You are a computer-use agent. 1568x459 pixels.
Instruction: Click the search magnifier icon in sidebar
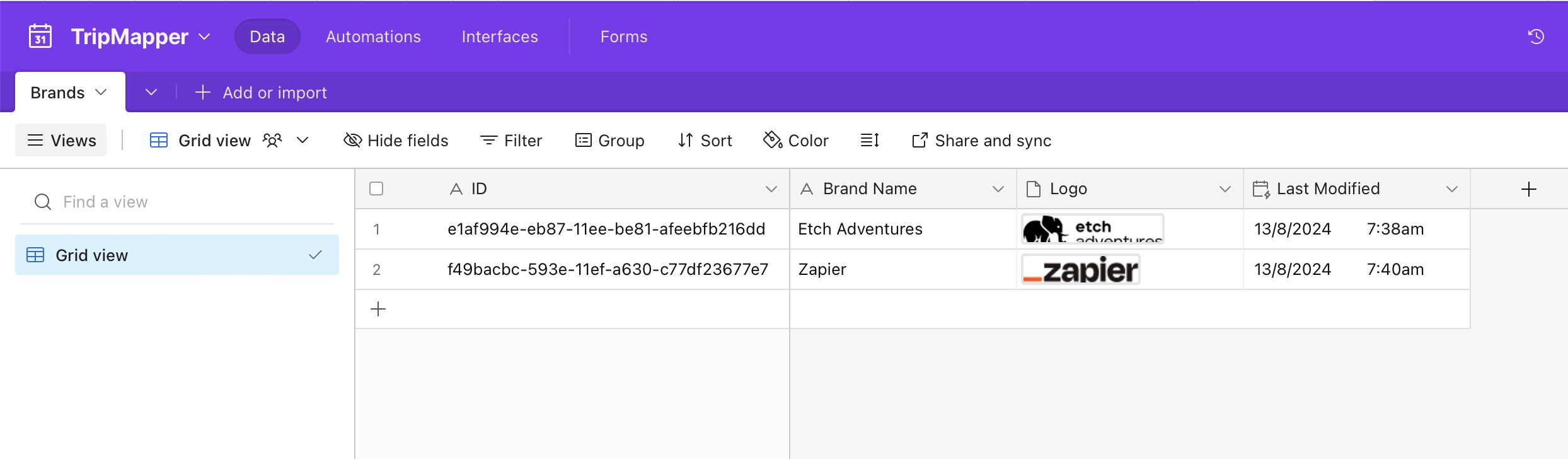pos(43,202)
